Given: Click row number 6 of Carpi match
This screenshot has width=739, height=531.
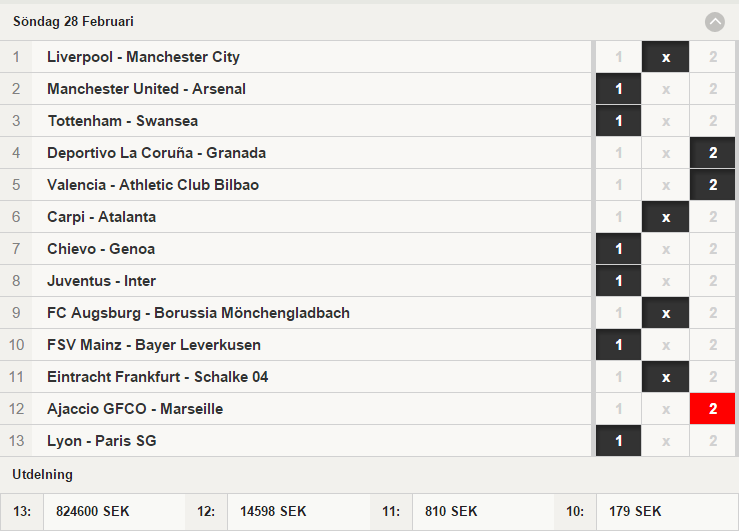Looking at the screenshot, I should [16, 217].
